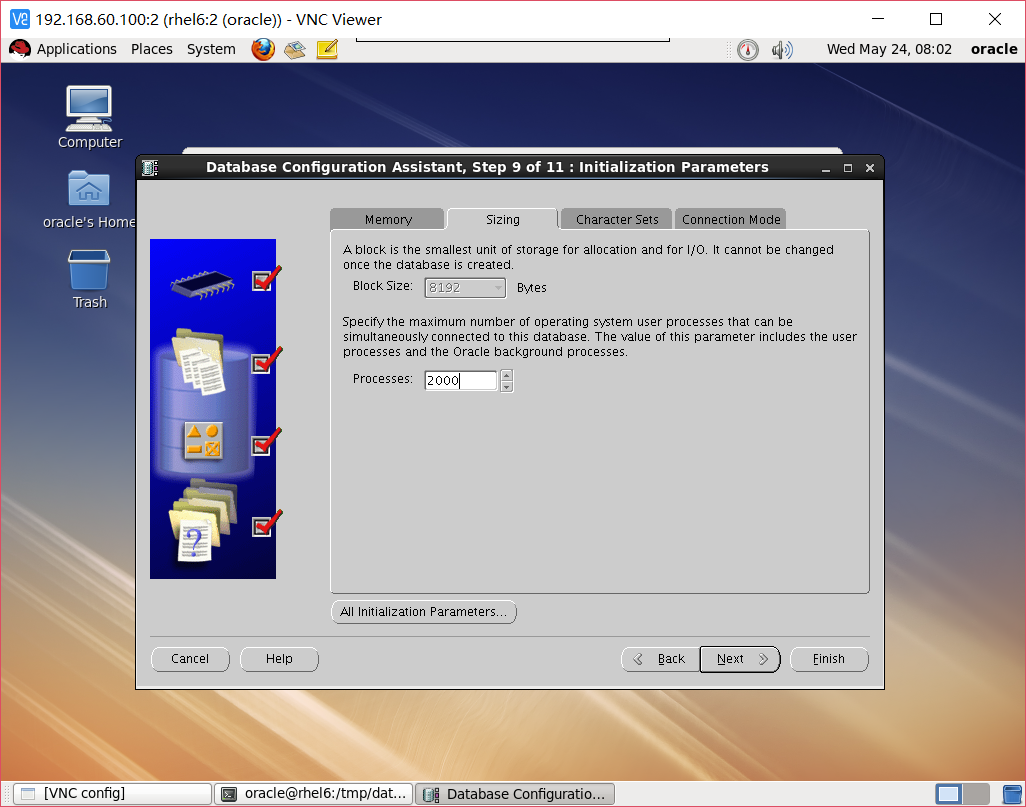Increase Processes value with up arrow
Viewport: 1026px width, 807px height.
coord(505,374)
